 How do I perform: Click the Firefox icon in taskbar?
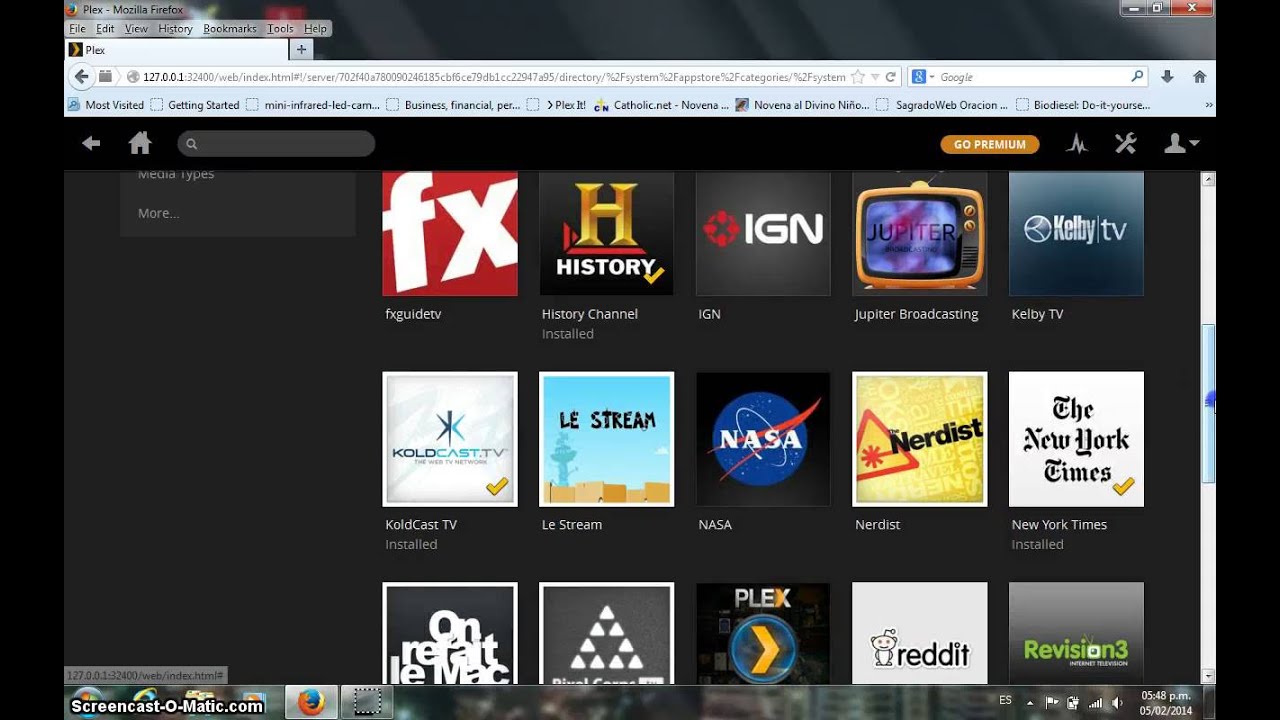311,703
